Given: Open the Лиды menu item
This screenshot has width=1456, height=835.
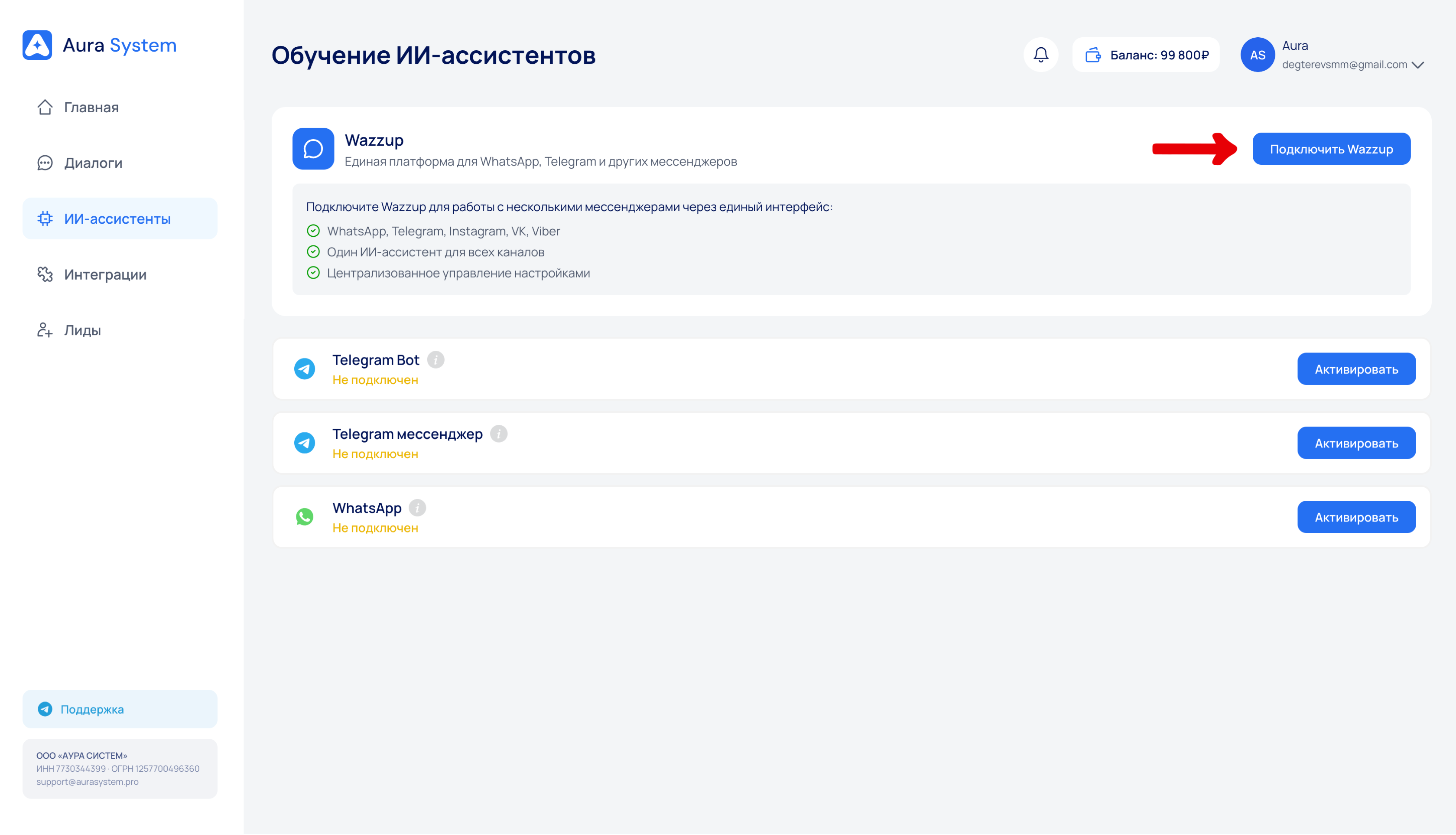Looking at the screenshot, I should pyautogui.click(x=82, y=330).
